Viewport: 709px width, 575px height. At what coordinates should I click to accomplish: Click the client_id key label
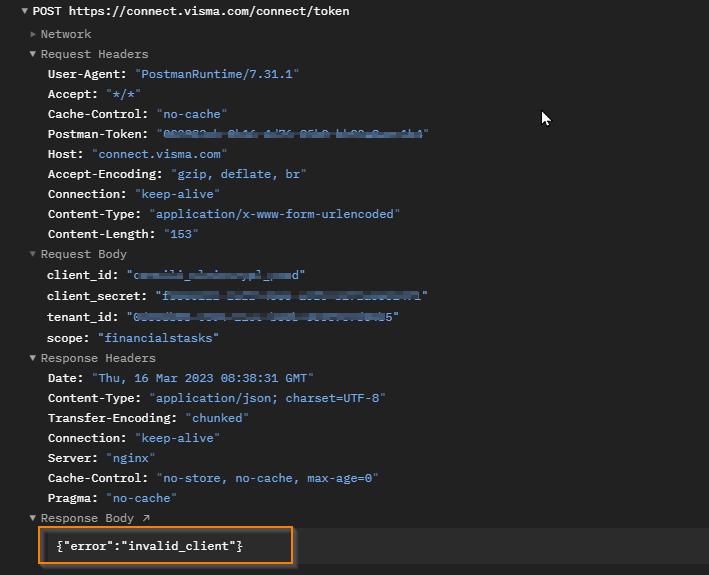83,275
